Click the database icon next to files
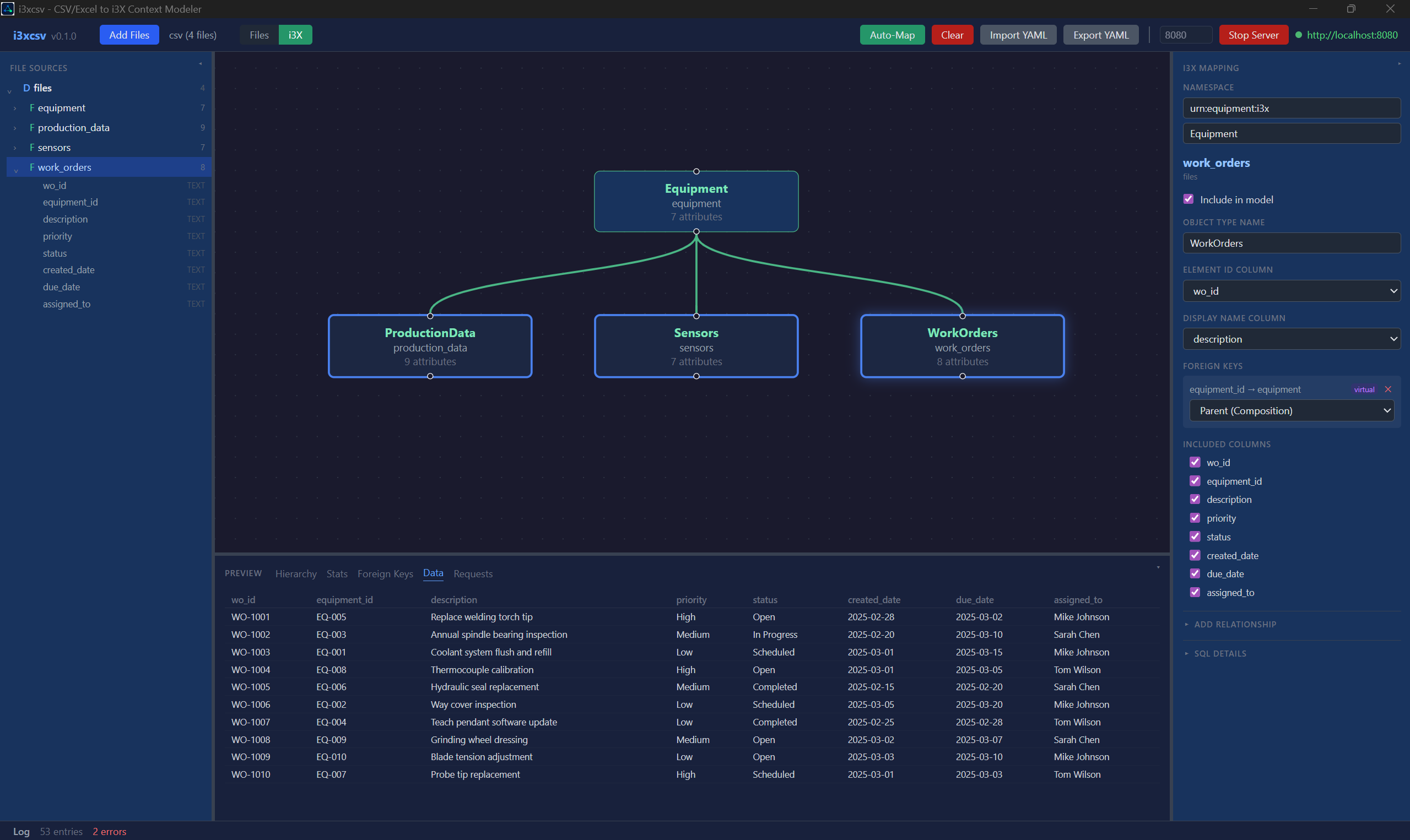Image resolution: width=1410 pixels, height=840 pixels. [26, 88]
